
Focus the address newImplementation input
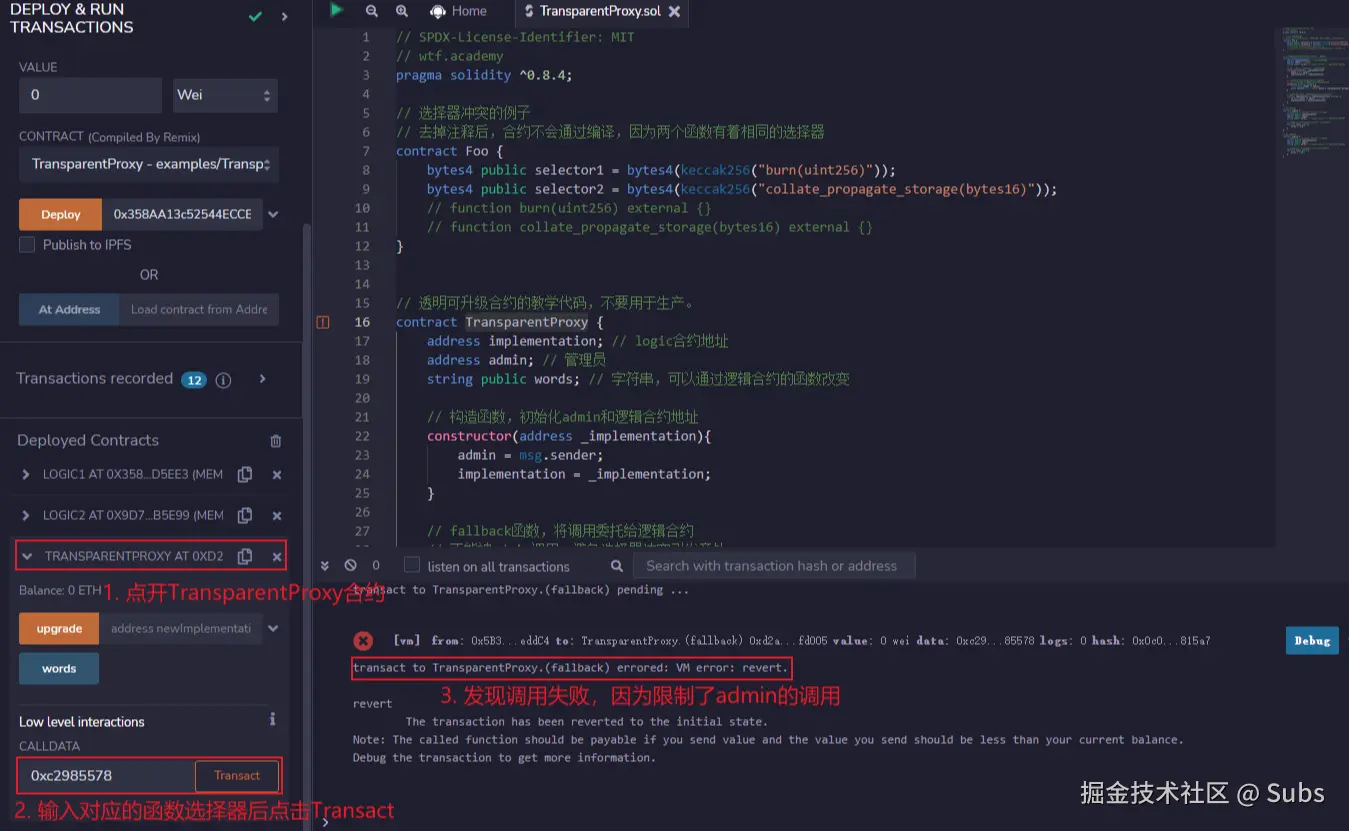pyautogui.click(x=181, y=628)
